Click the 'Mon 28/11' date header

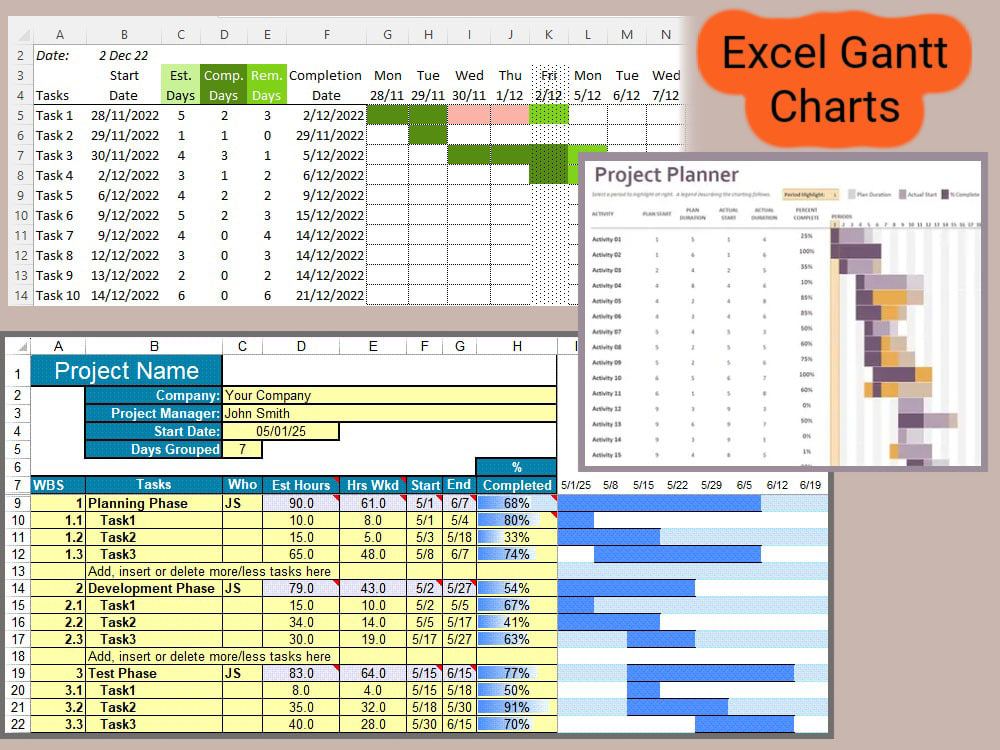(387, 85)
